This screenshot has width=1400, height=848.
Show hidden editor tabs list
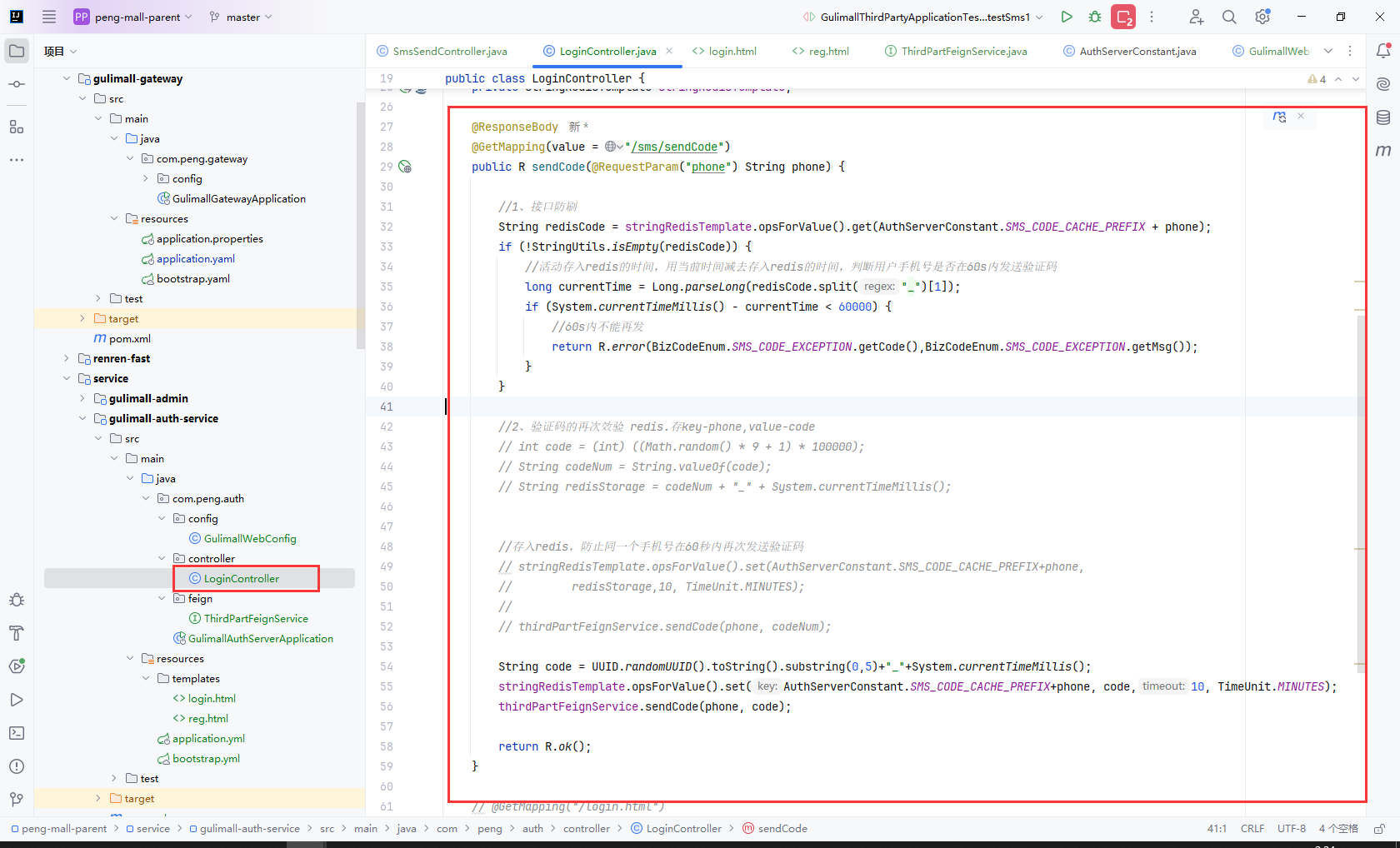1328,51
